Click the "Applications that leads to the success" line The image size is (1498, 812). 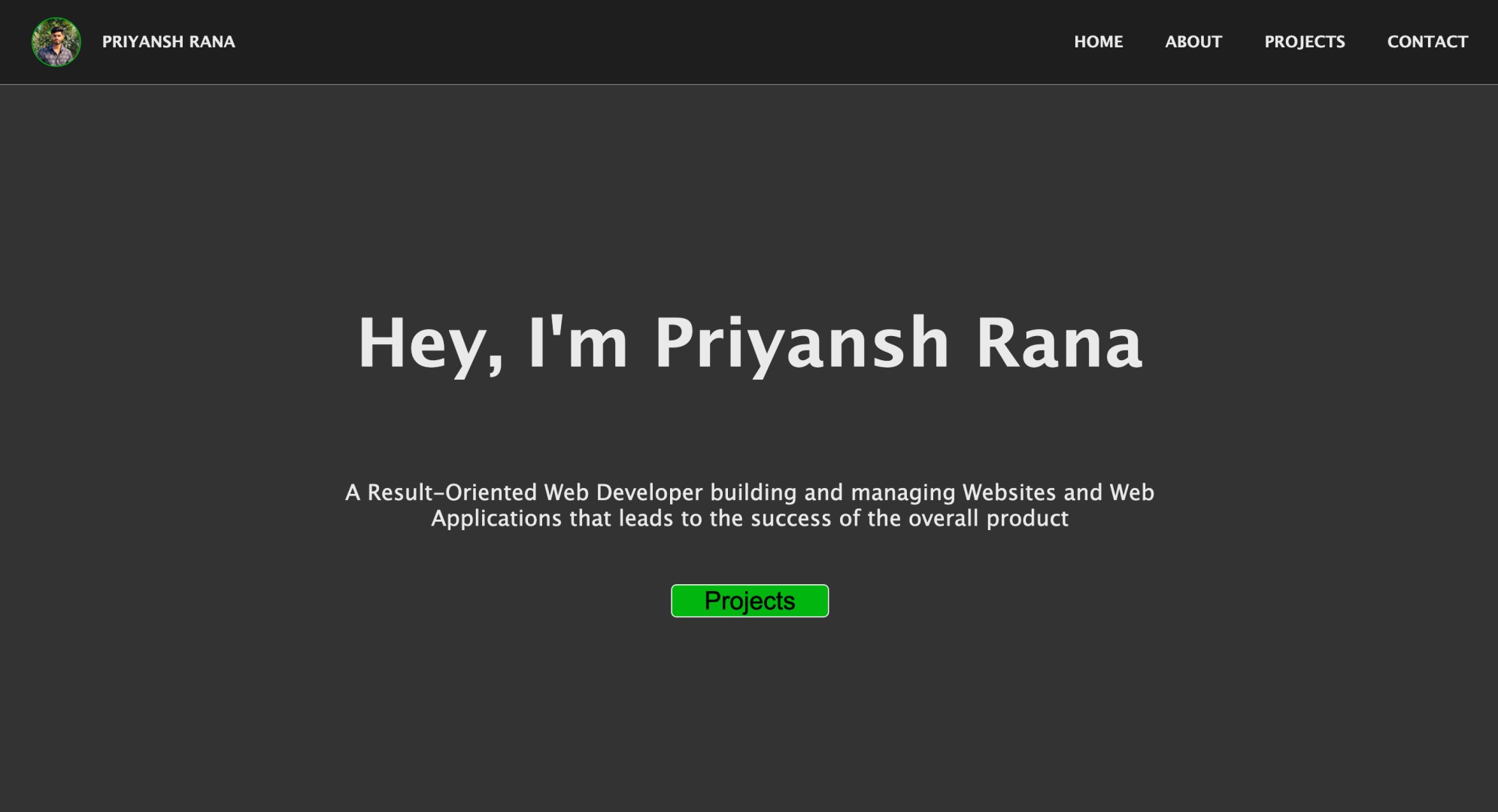point(630,519)
